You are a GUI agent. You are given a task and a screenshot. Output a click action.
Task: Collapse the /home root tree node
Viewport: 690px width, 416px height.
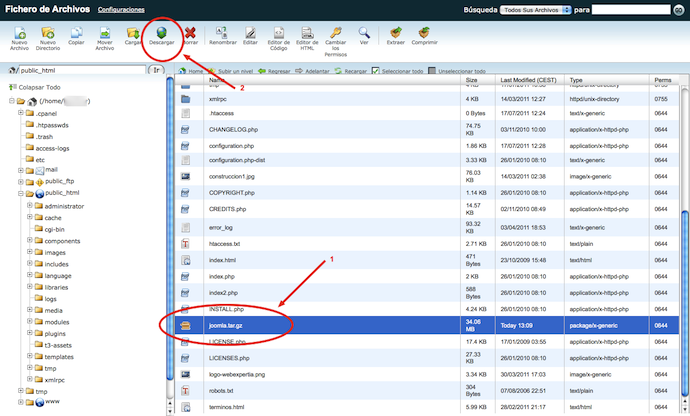click(x=12, y=101)
